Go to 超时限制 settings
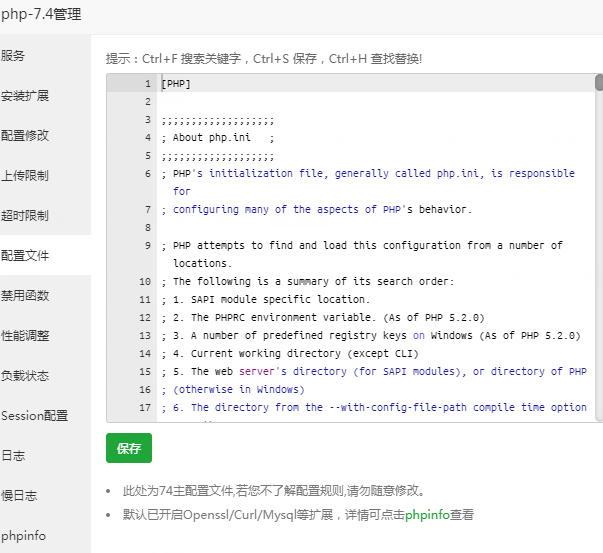 [x=25, y=215]
